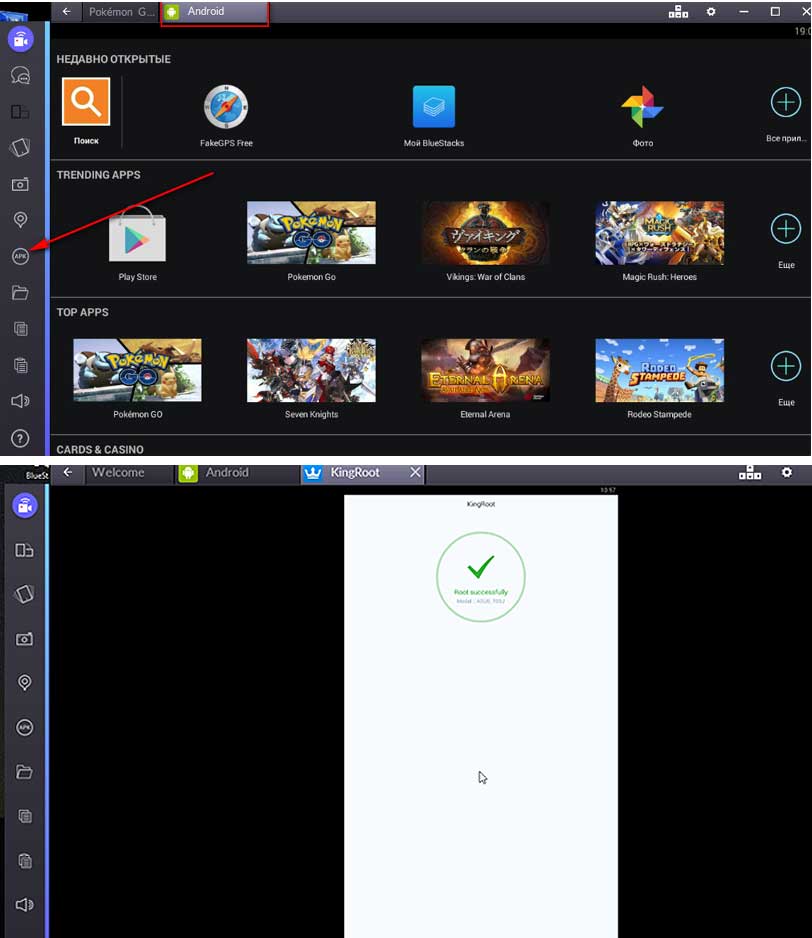Viewport: 812px width, 938px height.
Task: Open Seven Knights thumbnail
Action: (311, 370)
